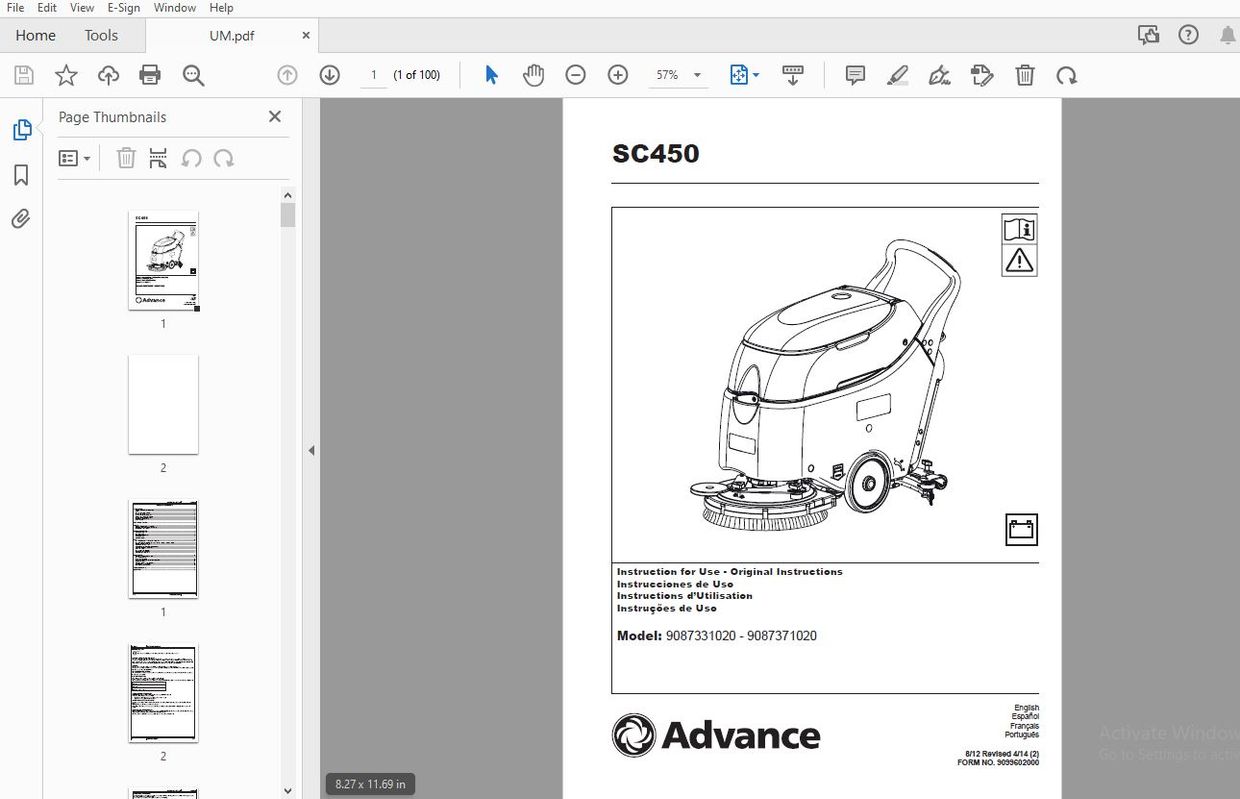Zoom out of the document

575,74
